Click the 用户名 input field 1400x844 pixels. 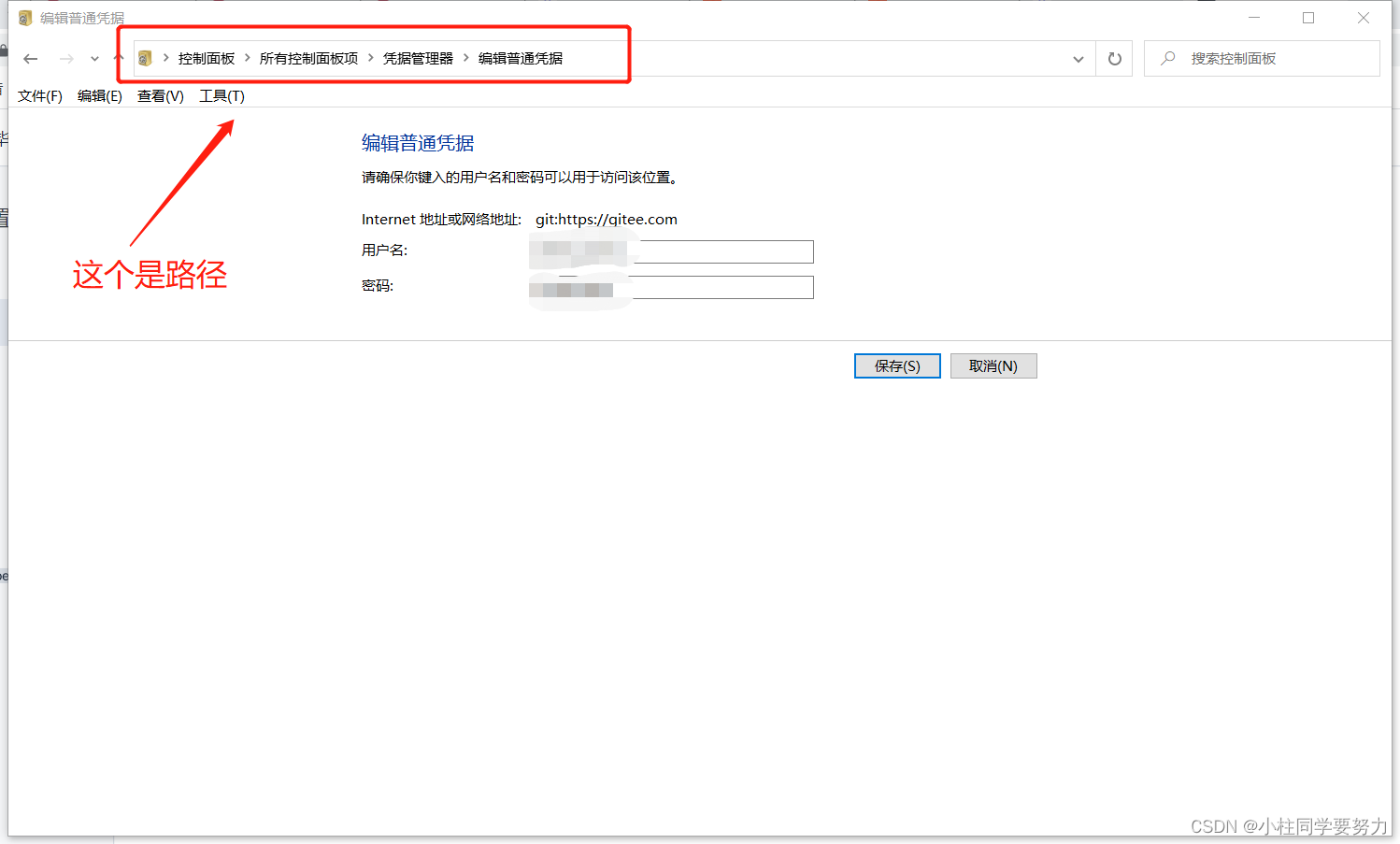click(x=671, y=251)
